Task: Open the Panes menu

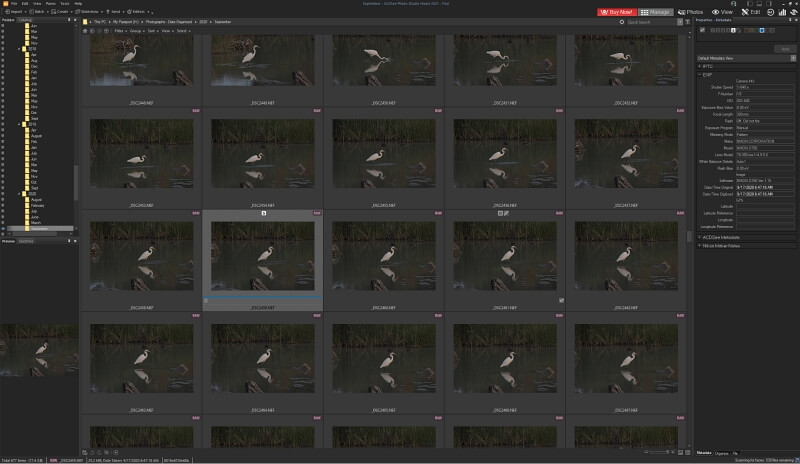Action: tap(51, 4)
